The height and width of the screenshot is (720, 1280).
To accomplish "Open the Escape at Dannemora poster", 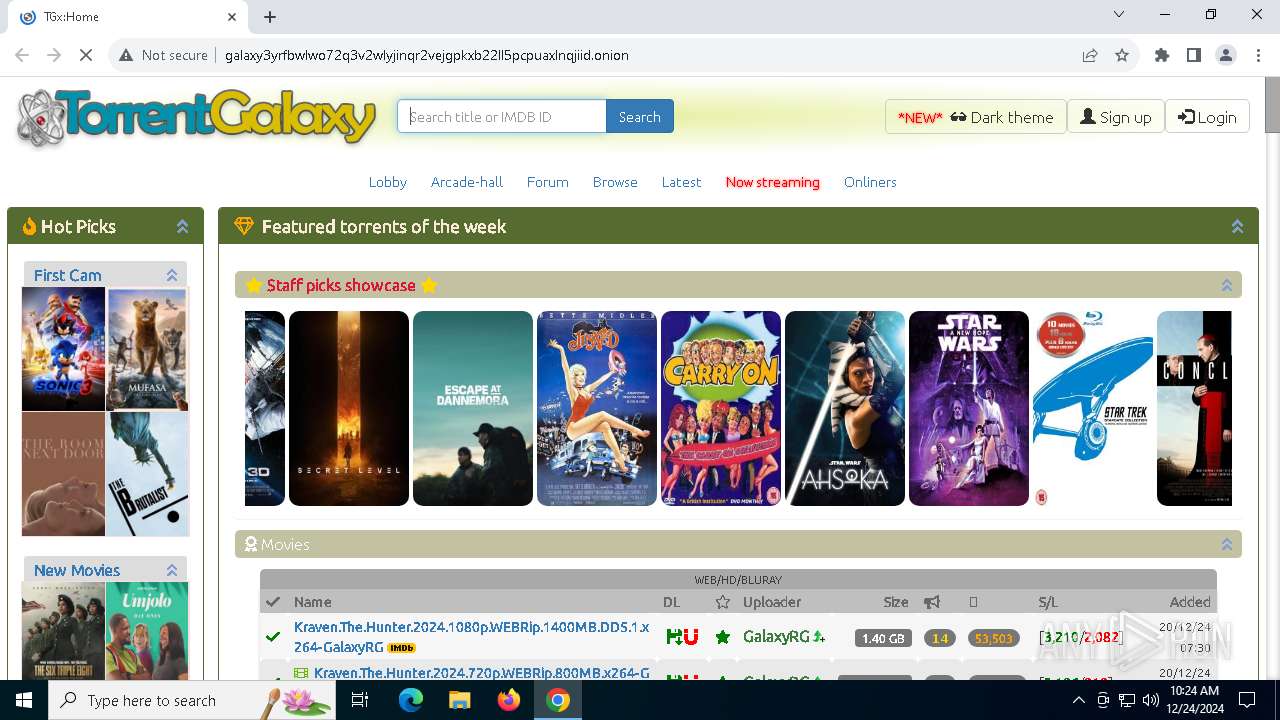I will click(x=473, y=408).
